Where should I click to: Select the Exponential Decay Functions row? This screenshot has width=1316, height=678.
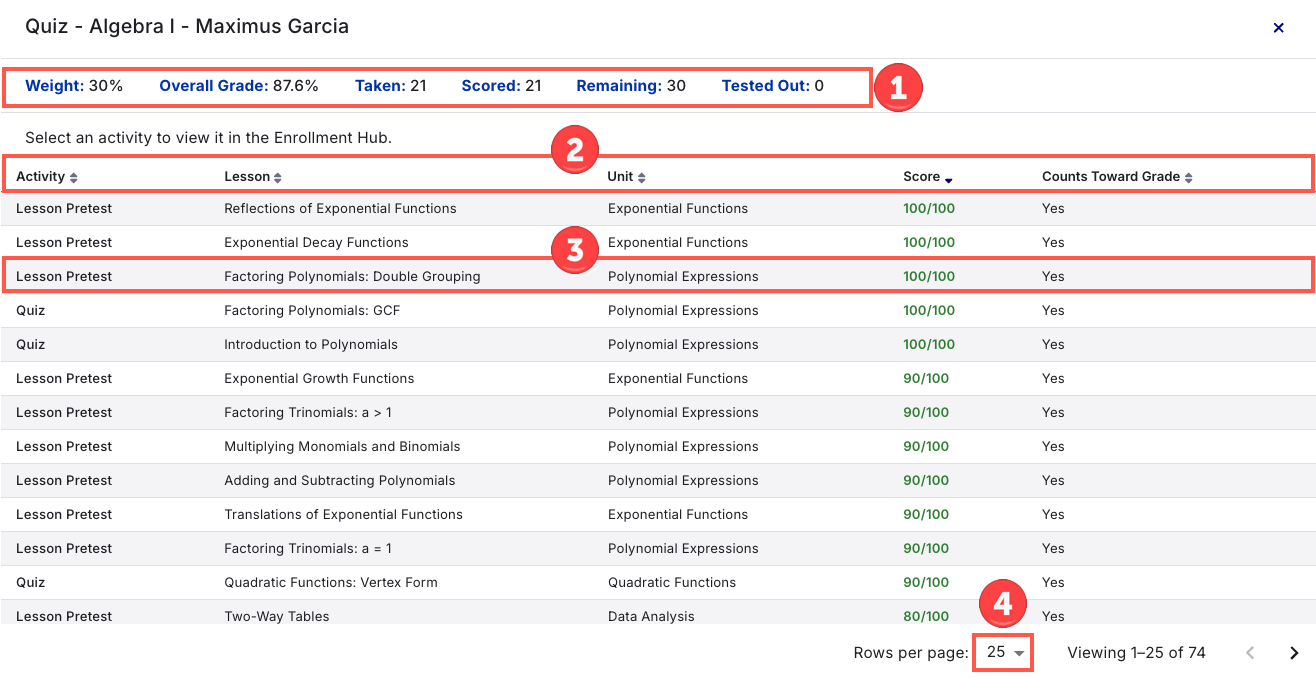click(658, 243)
